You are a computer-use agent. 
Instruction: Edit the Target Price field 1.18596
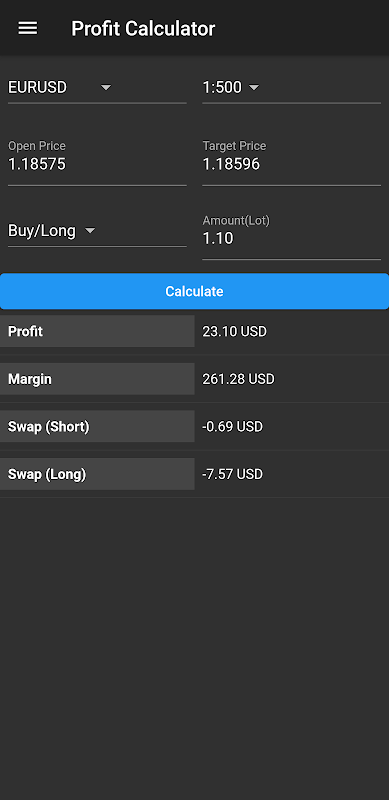pos(291,162)
